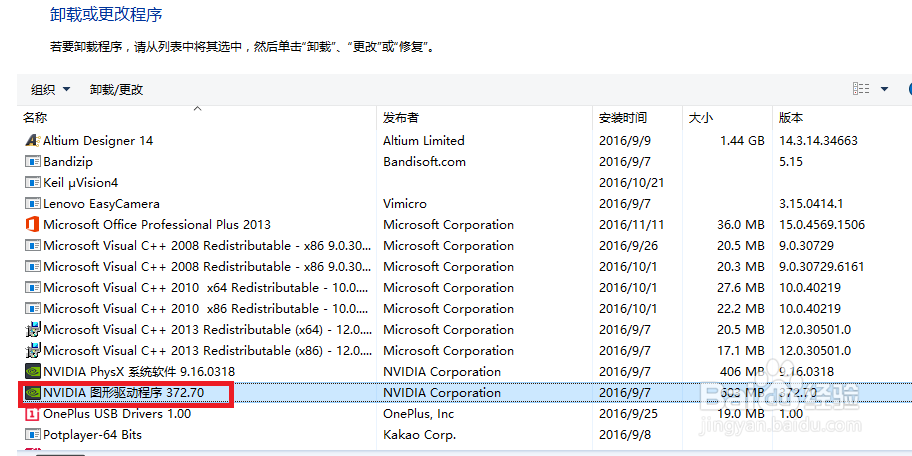Screen dimensions: 912x456
Task: Click version 3.15.0414.1
Action: tap(811, 204)
